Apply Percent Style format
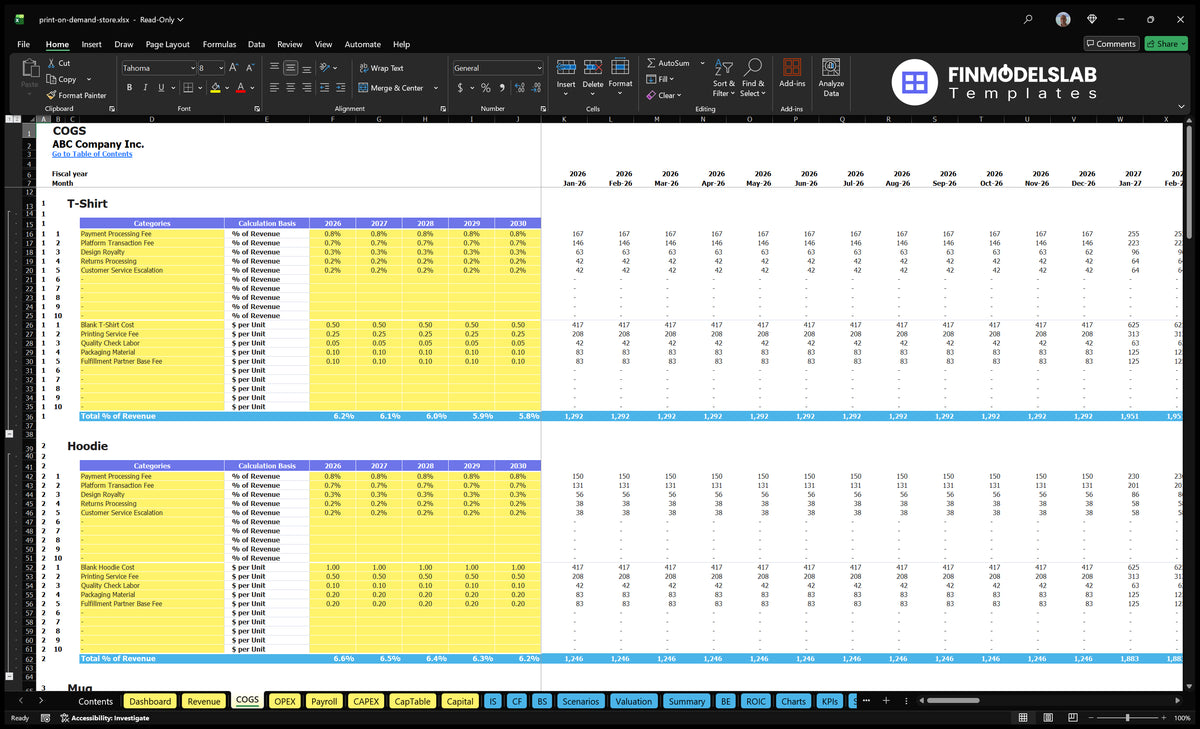 (x=487, y=87)
